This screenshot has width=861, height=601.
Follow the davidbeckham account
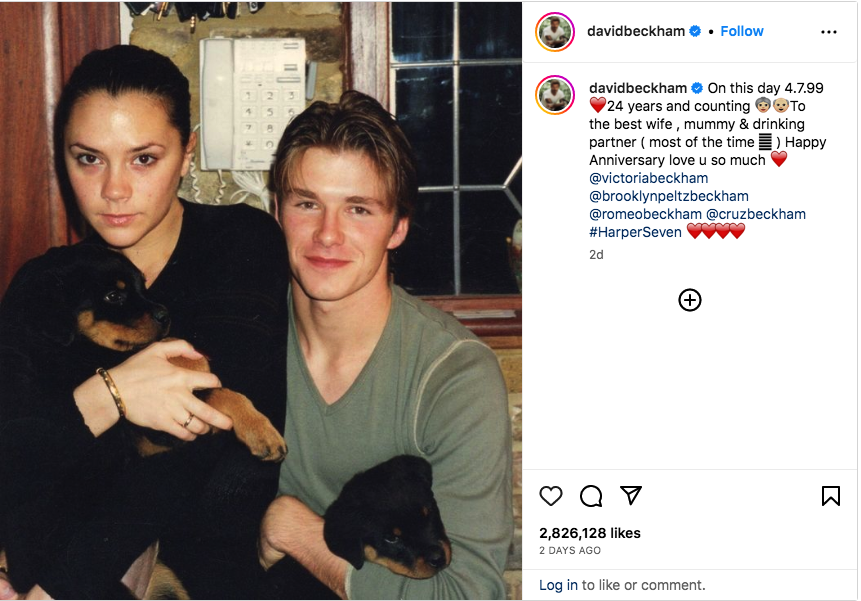742,31
